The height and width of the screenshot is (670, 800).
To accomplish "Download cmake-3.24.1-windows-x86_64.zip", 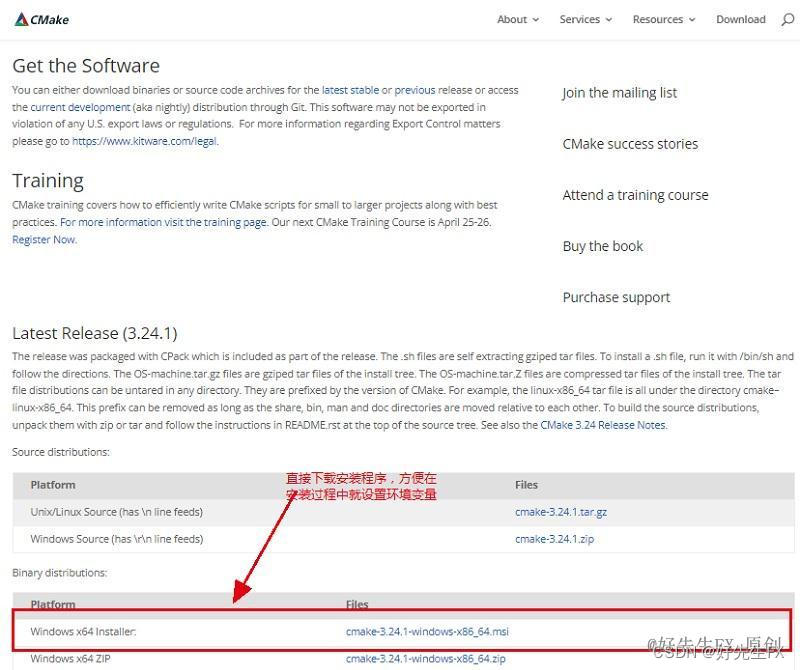I will pos(426,658).
